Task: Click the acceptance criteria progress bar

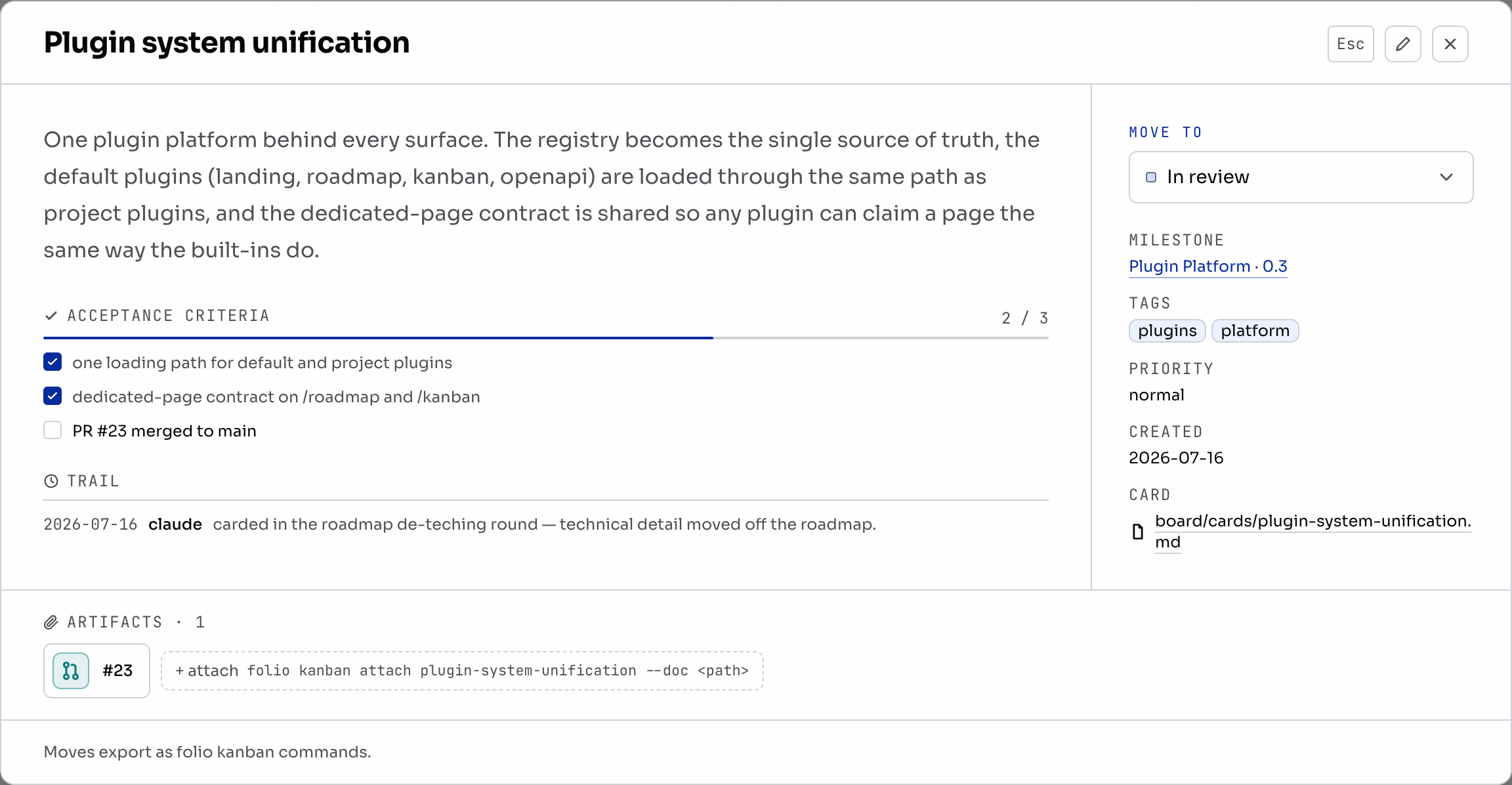Action: click(x=546, y=338)
